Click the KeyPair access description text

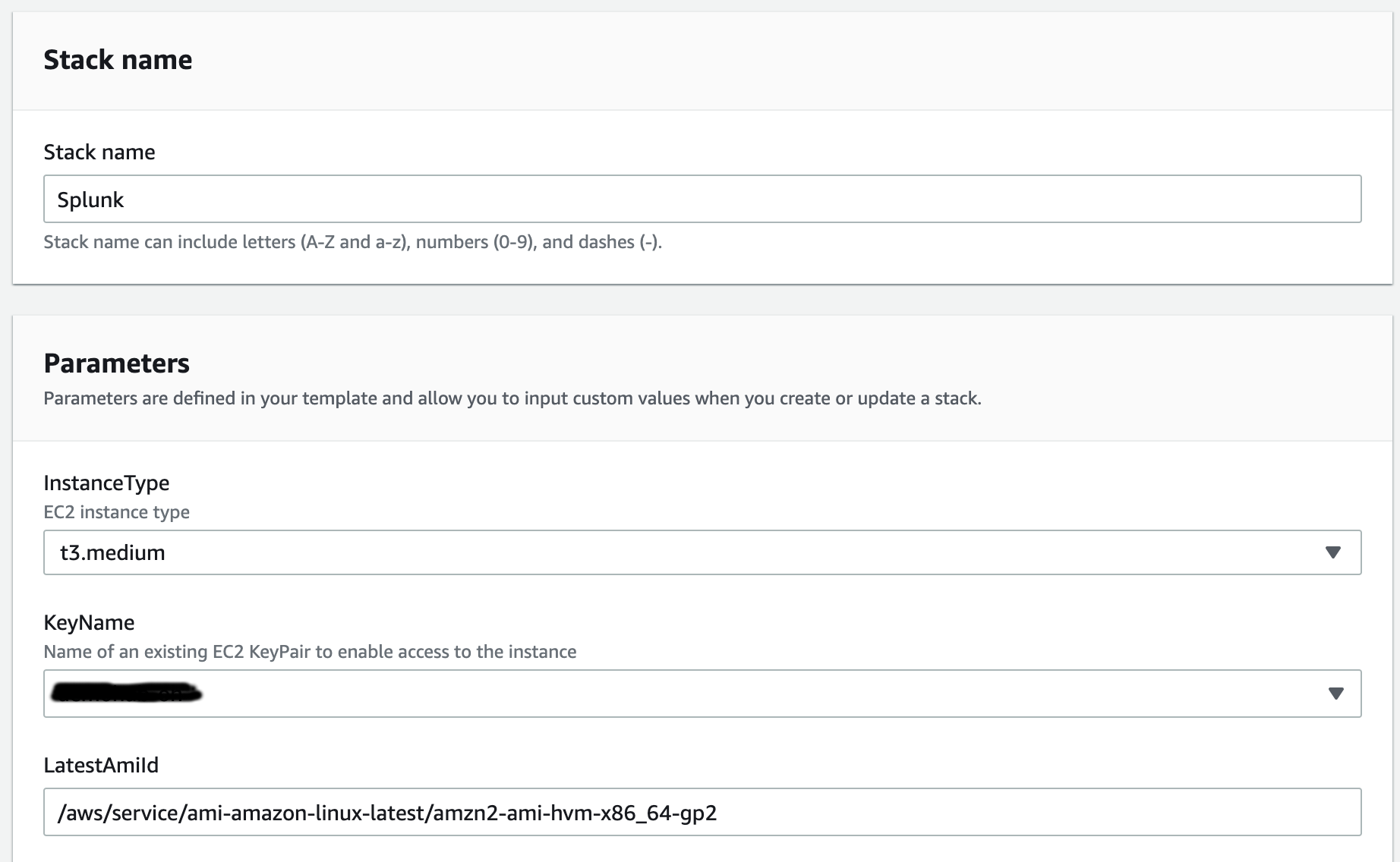[x=310, y=651]
